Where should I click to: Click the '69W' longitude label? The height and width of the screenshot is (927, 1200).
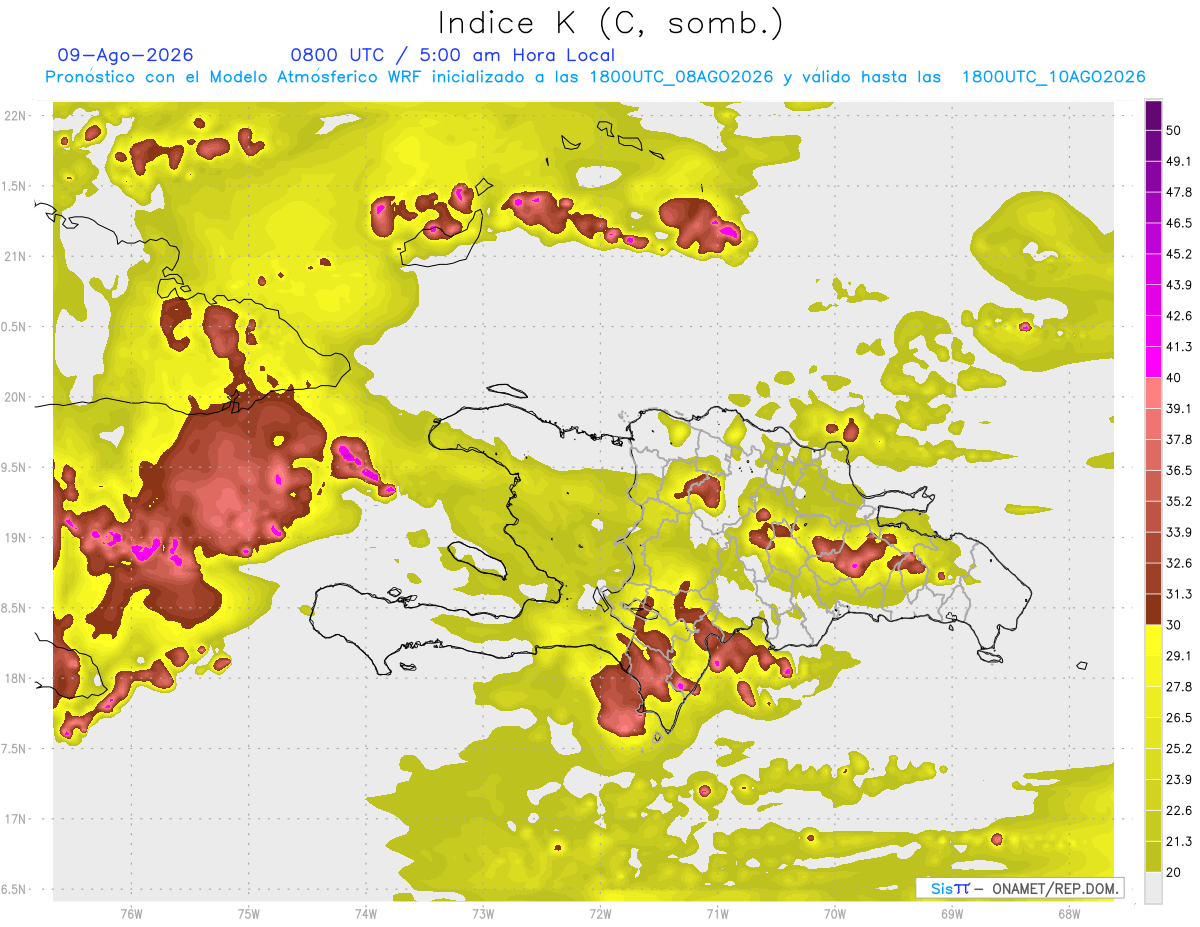[x=951, y=913]
